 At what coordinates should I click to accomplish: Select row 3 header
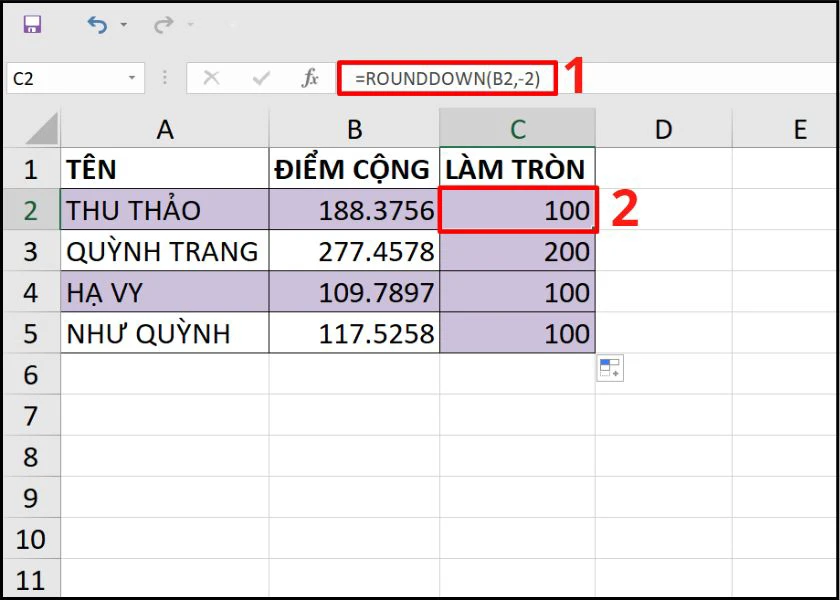[x=31, y=251]
